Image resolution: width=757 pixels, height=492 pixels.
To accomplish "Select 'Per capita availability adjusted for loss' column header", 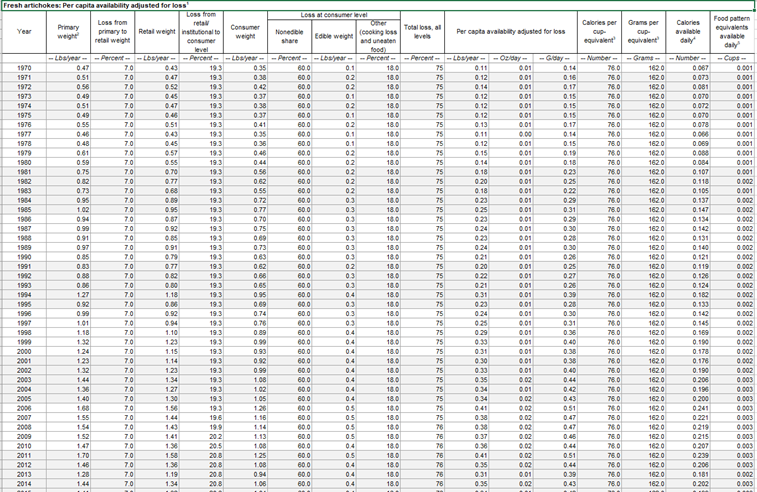I will pos(511,32).
